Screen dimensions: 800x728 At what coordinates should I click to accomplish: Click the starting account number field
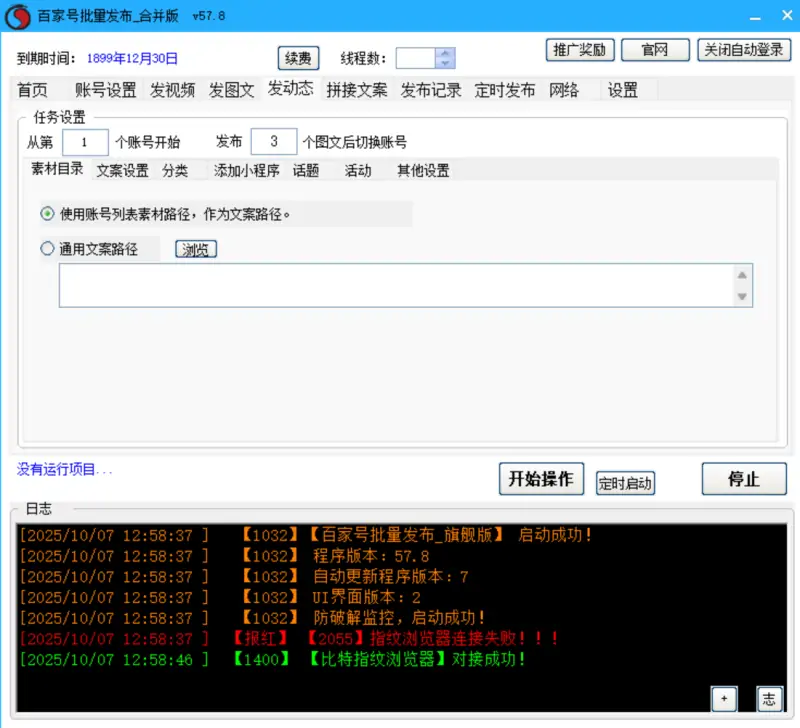coord(85,142)
